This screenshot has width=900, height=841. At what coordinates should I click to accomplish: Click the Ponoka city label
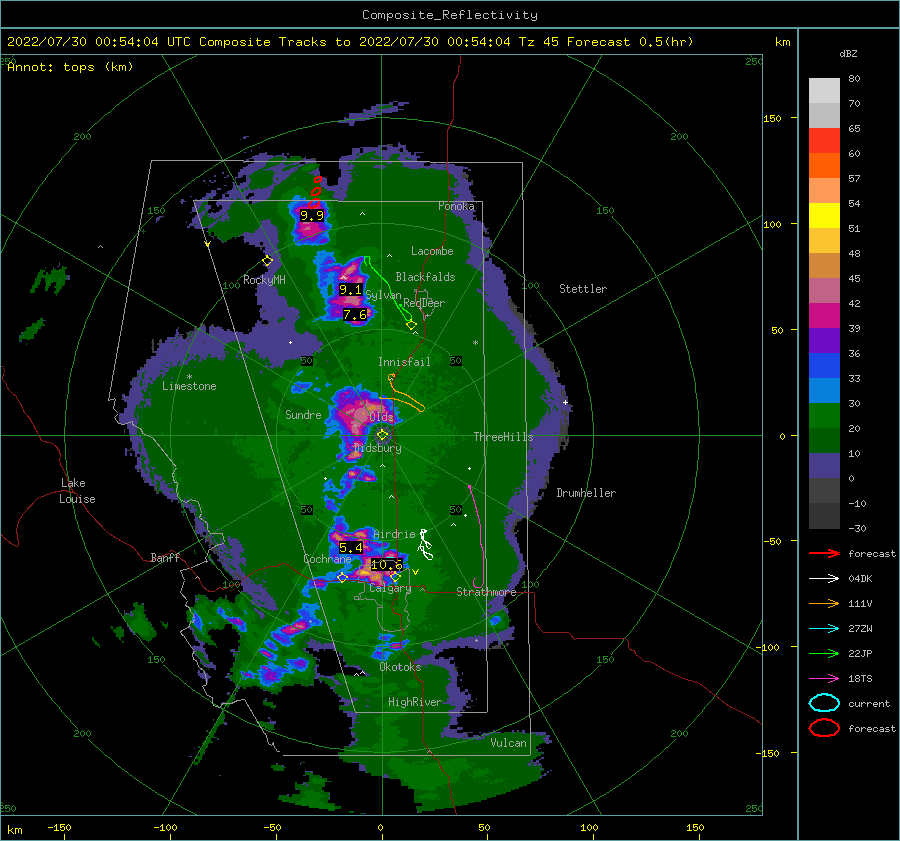point(456,206)
